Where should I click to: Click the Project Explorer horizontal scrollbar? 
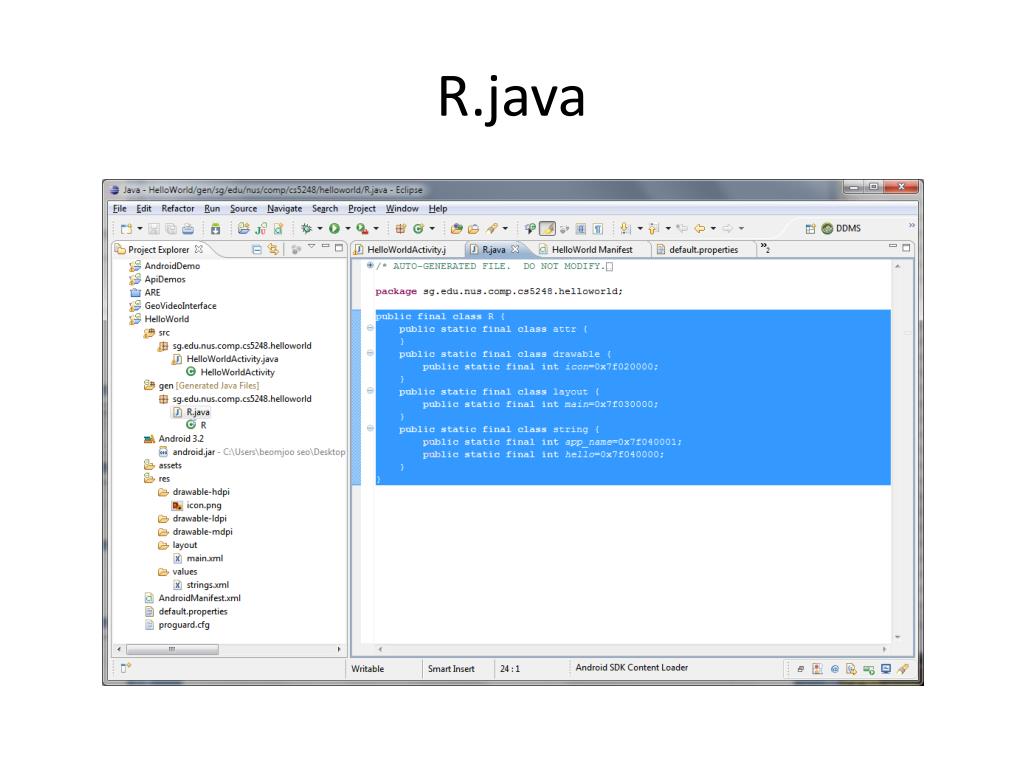coord(228,649)
